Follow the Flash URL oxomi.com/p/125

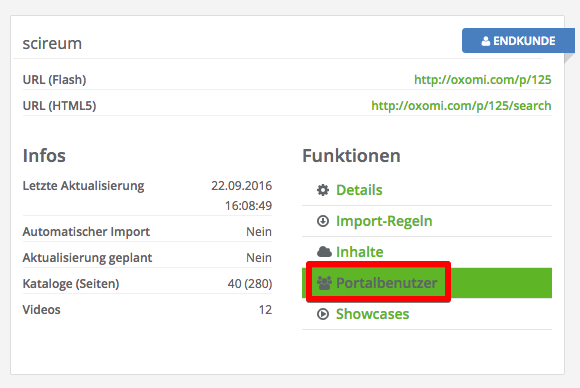coord(483,80)
